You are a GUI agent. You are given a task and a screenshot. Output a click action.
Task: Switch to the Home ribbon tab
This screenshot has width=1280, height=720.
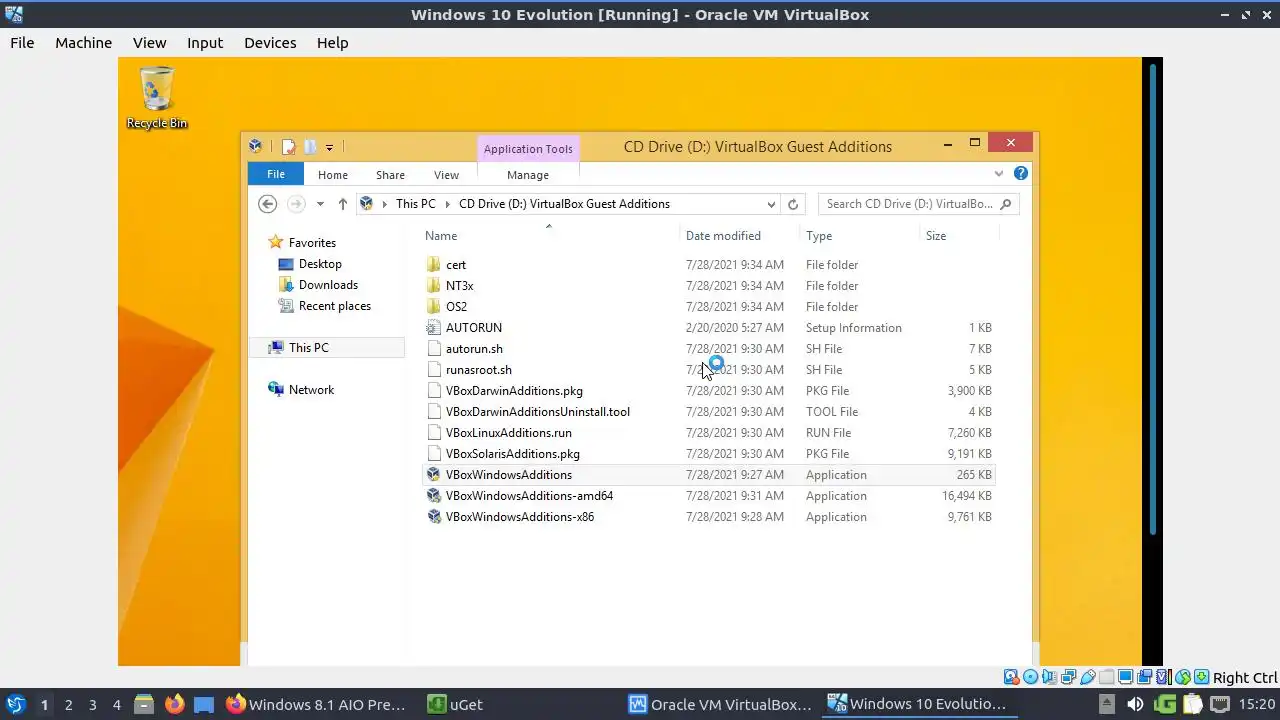tap(333, 175)
